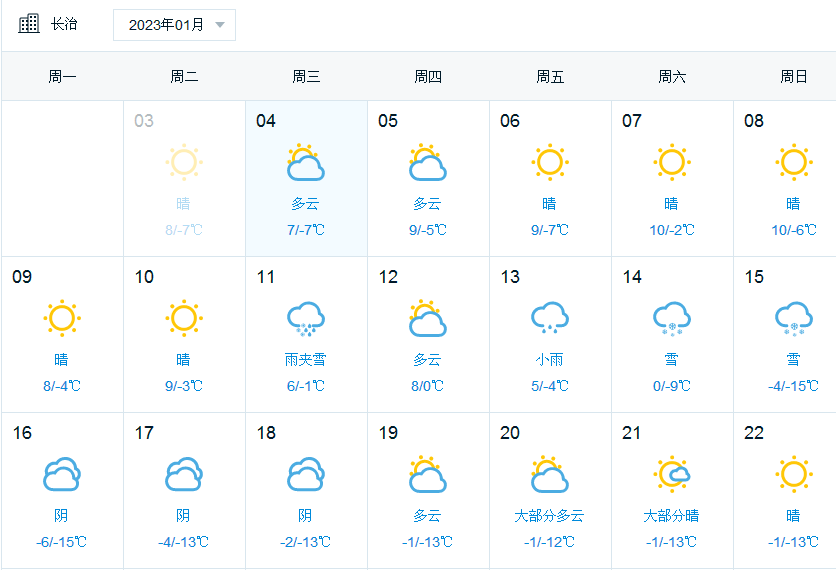
Task: Select the 周一 column header
Action: [62, 77]
